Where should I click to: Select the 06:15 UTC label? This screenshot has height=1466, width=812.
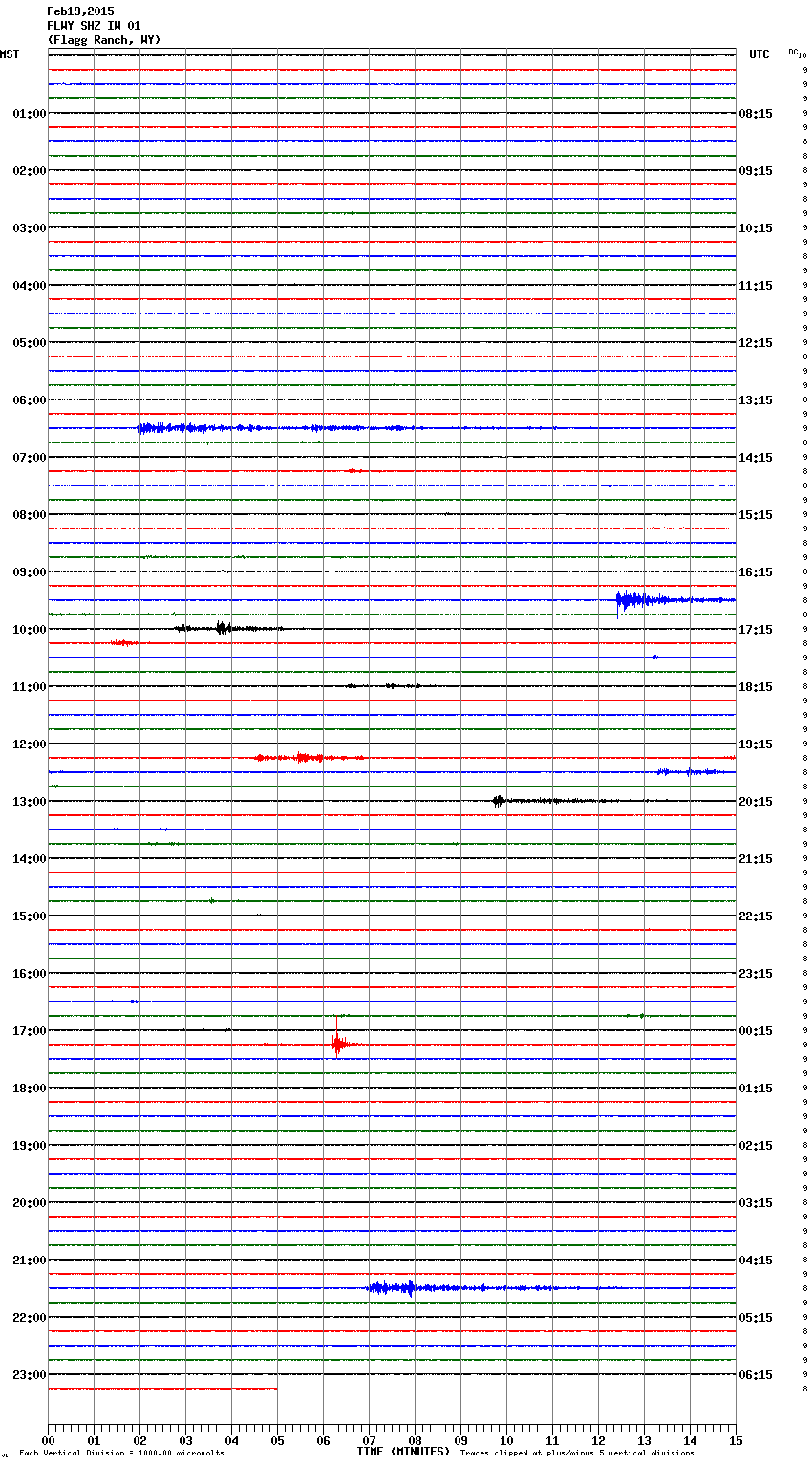pos(756,1375)
